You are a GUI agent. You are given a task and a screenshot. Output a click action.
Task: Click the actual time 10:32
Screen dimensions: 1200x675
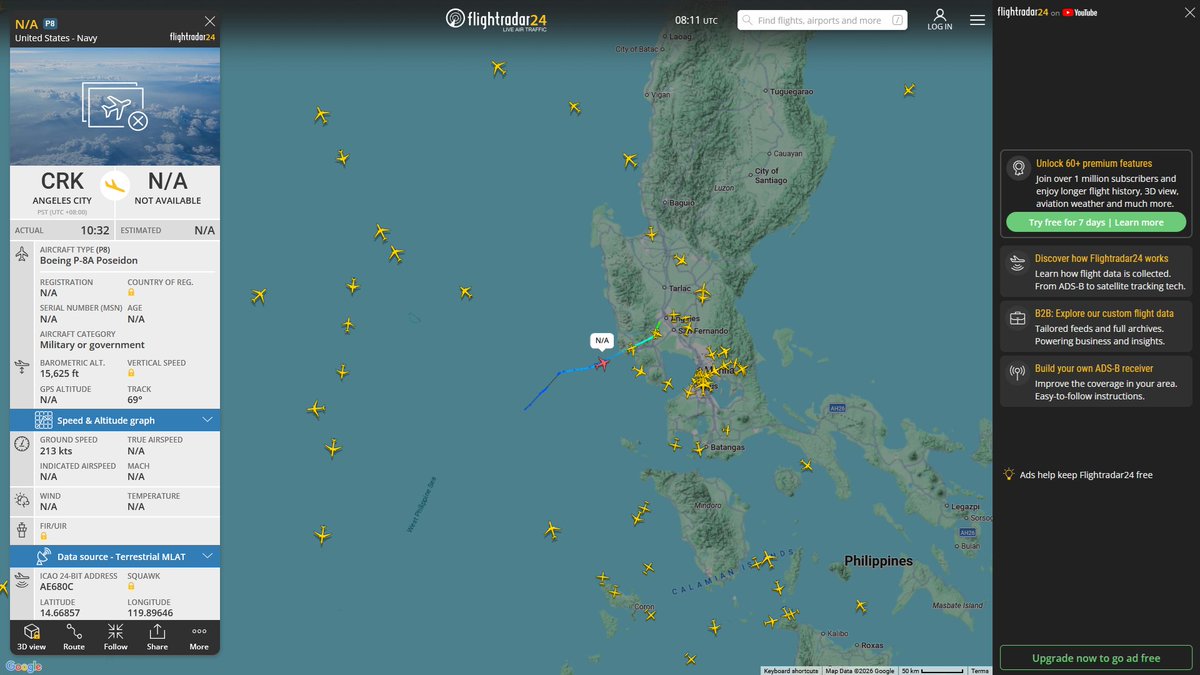pos(95,230)
